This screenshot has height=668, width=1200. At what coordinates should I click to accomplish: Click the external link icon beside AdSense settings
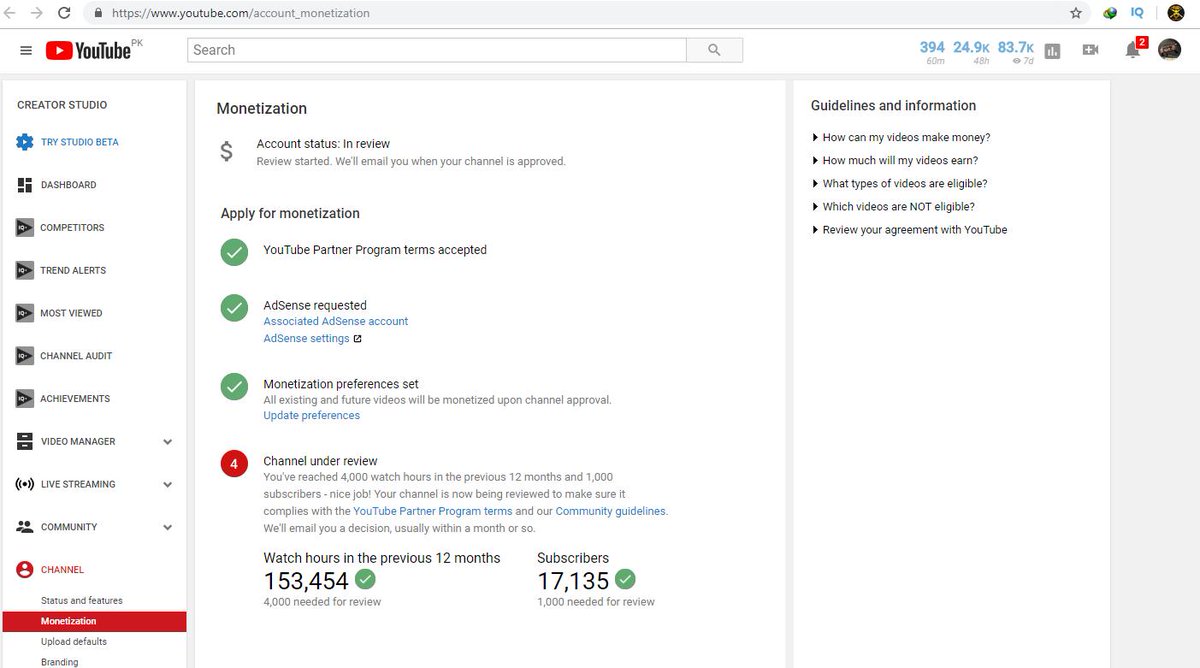357,339
